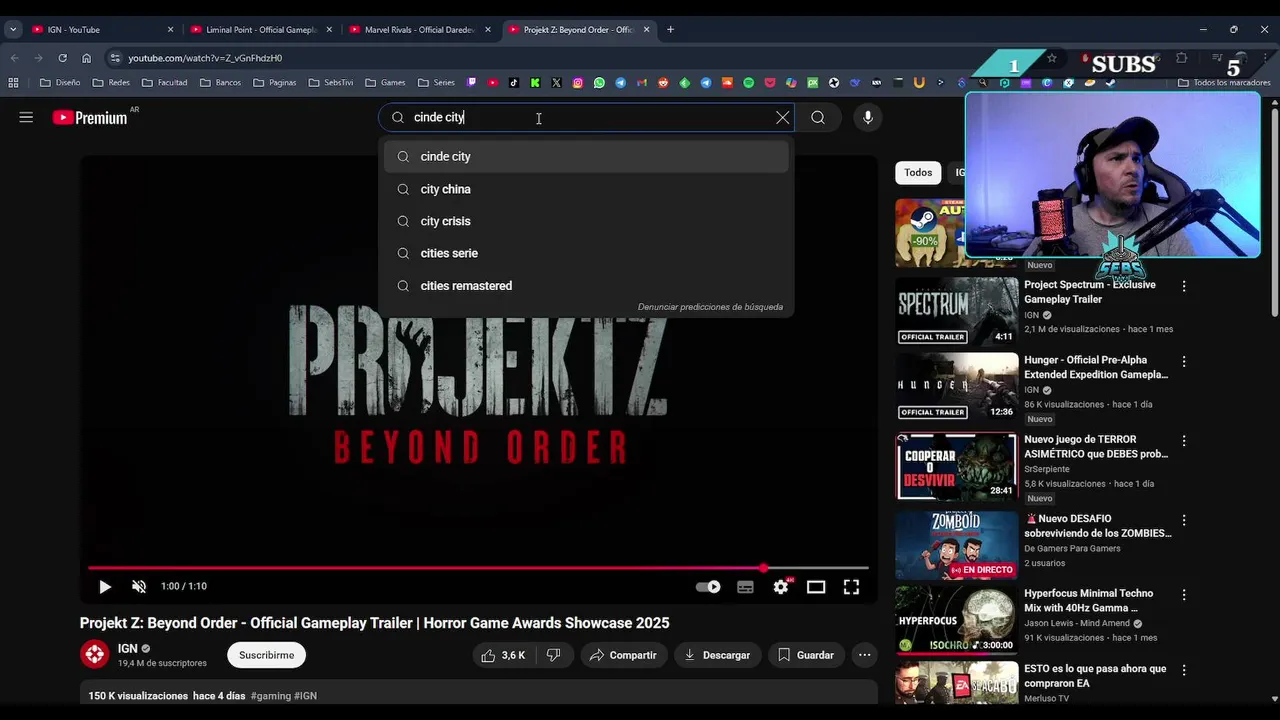Subscribe to IGN with Suscribirme

266,655
